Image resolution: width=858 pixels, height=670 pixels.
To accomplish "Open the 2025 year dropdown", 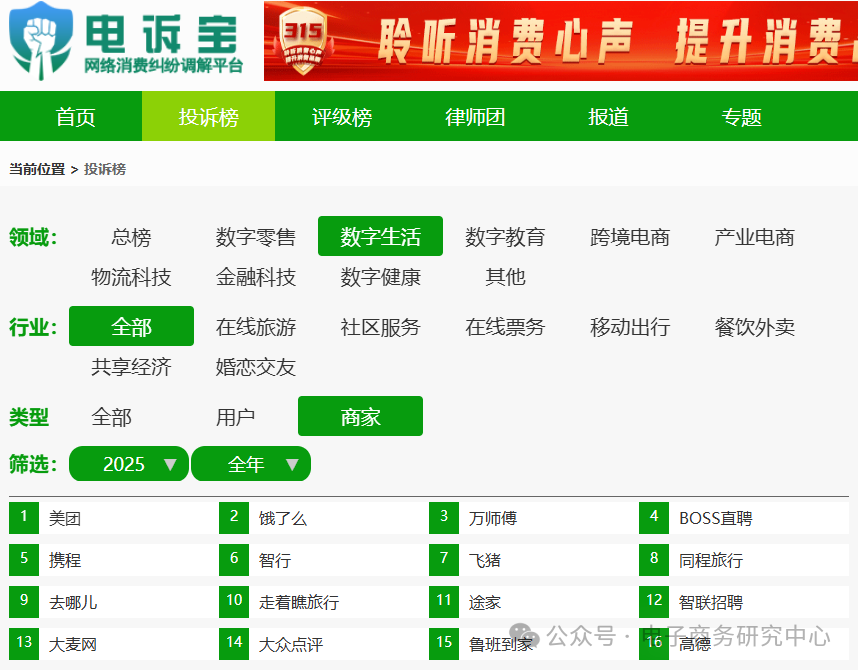I will 128,464.
